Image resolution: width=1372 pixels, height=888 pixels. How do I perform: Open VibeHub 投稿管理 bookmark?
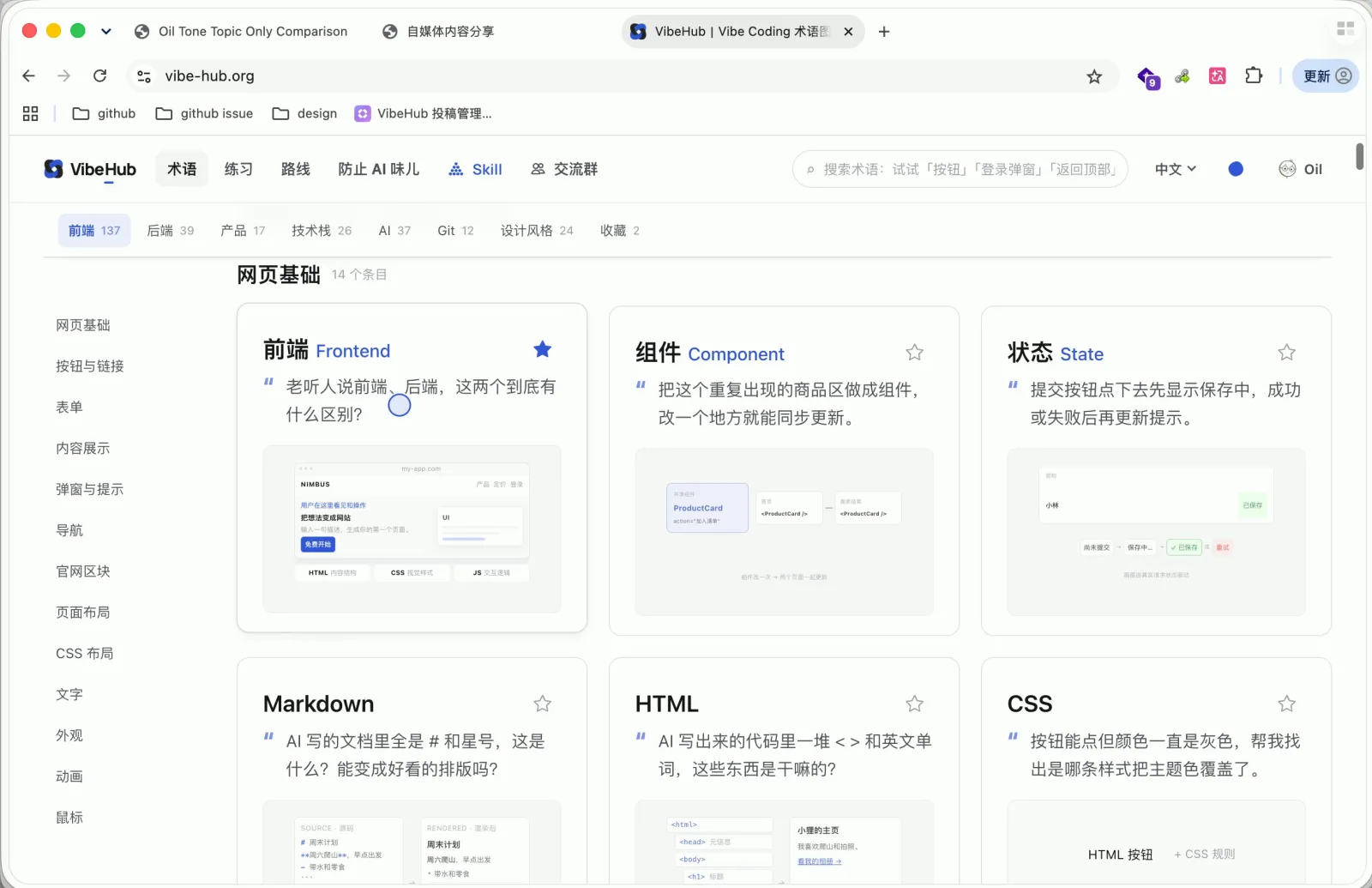point(424,113)
